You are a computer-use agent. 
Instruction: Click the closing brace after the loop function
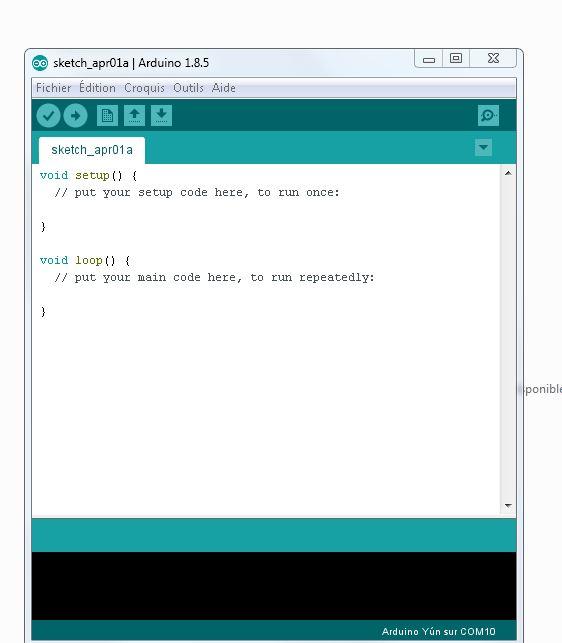pos(43,312)
